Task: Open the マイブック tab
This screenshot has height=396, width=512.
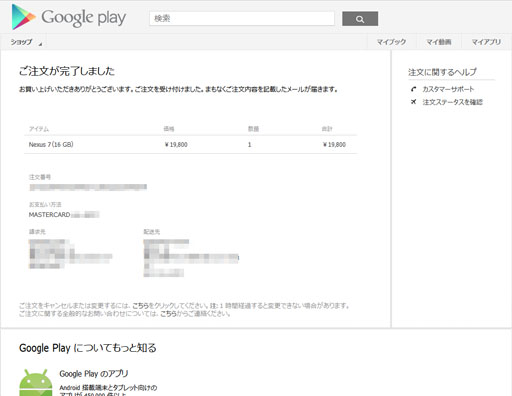Action: coord(391,42)
